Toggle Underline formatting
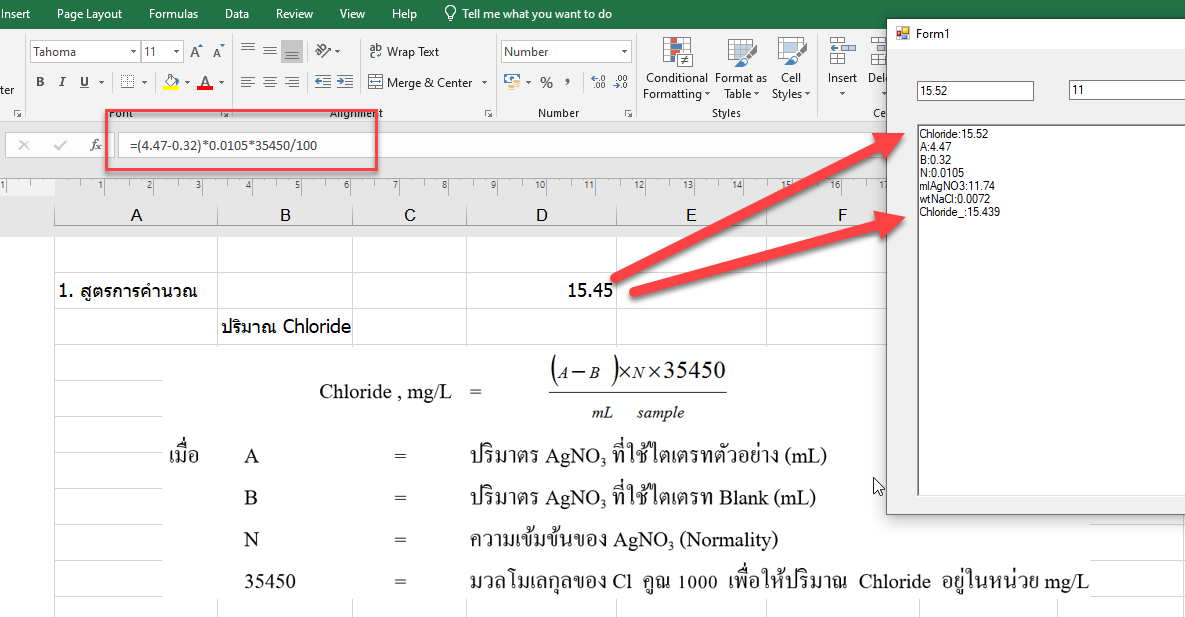 click(x=84, y=82)
